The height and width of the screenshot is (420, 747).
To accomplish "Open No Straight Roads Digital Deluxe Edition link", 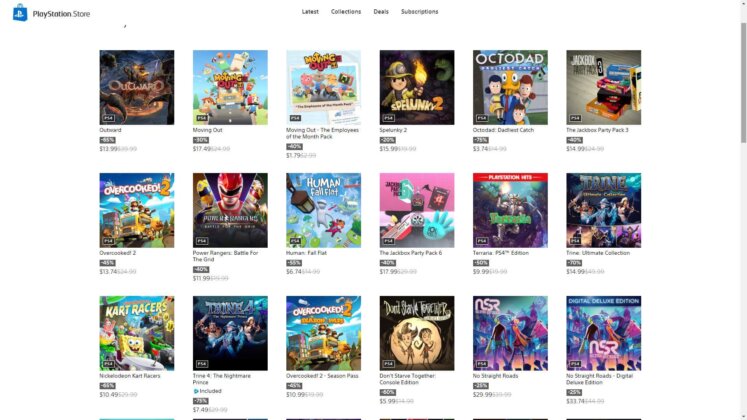I will (x=599, y=379).
